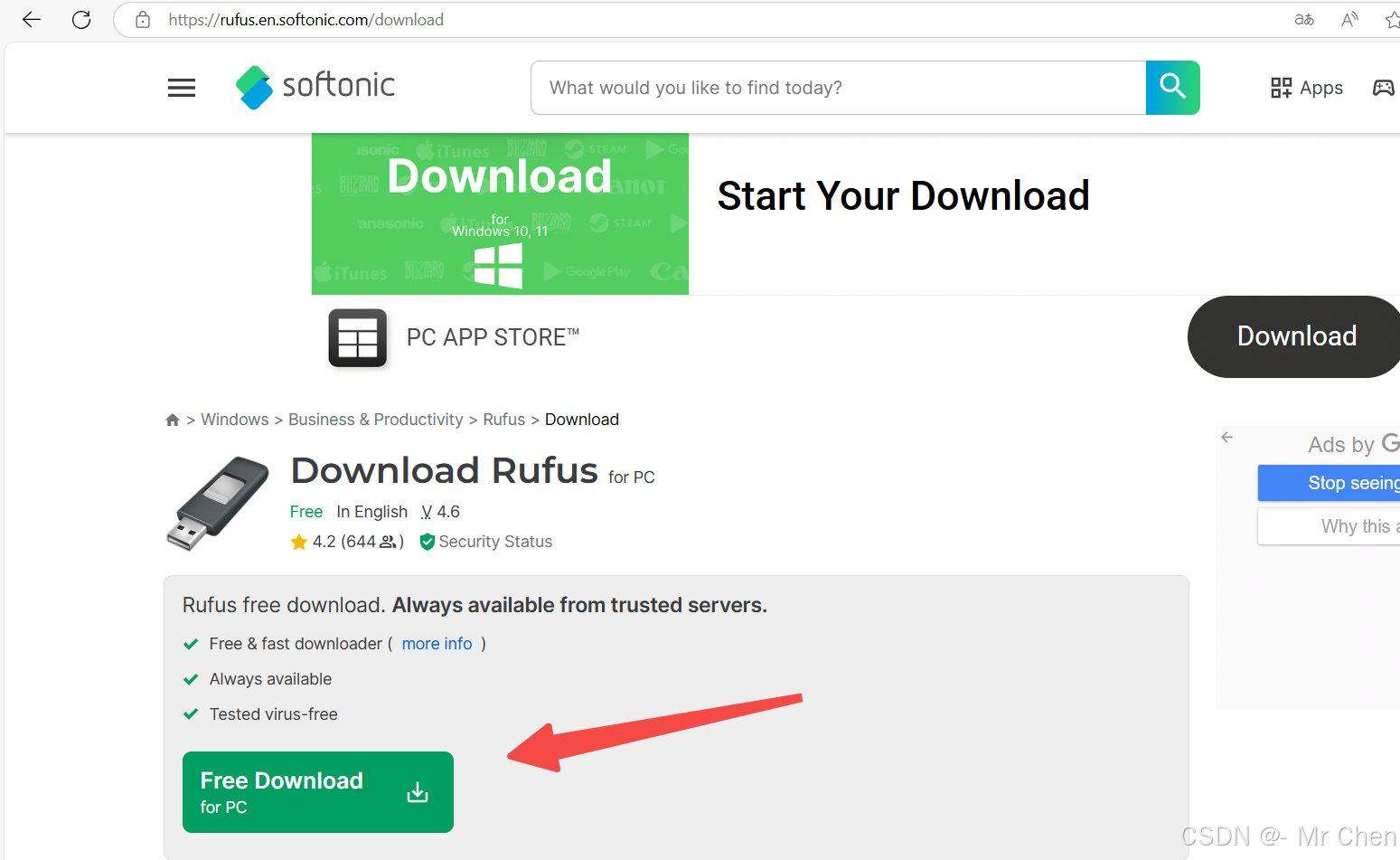
Task: Click the Rufus USB drive icon
Action: point(218,504)
